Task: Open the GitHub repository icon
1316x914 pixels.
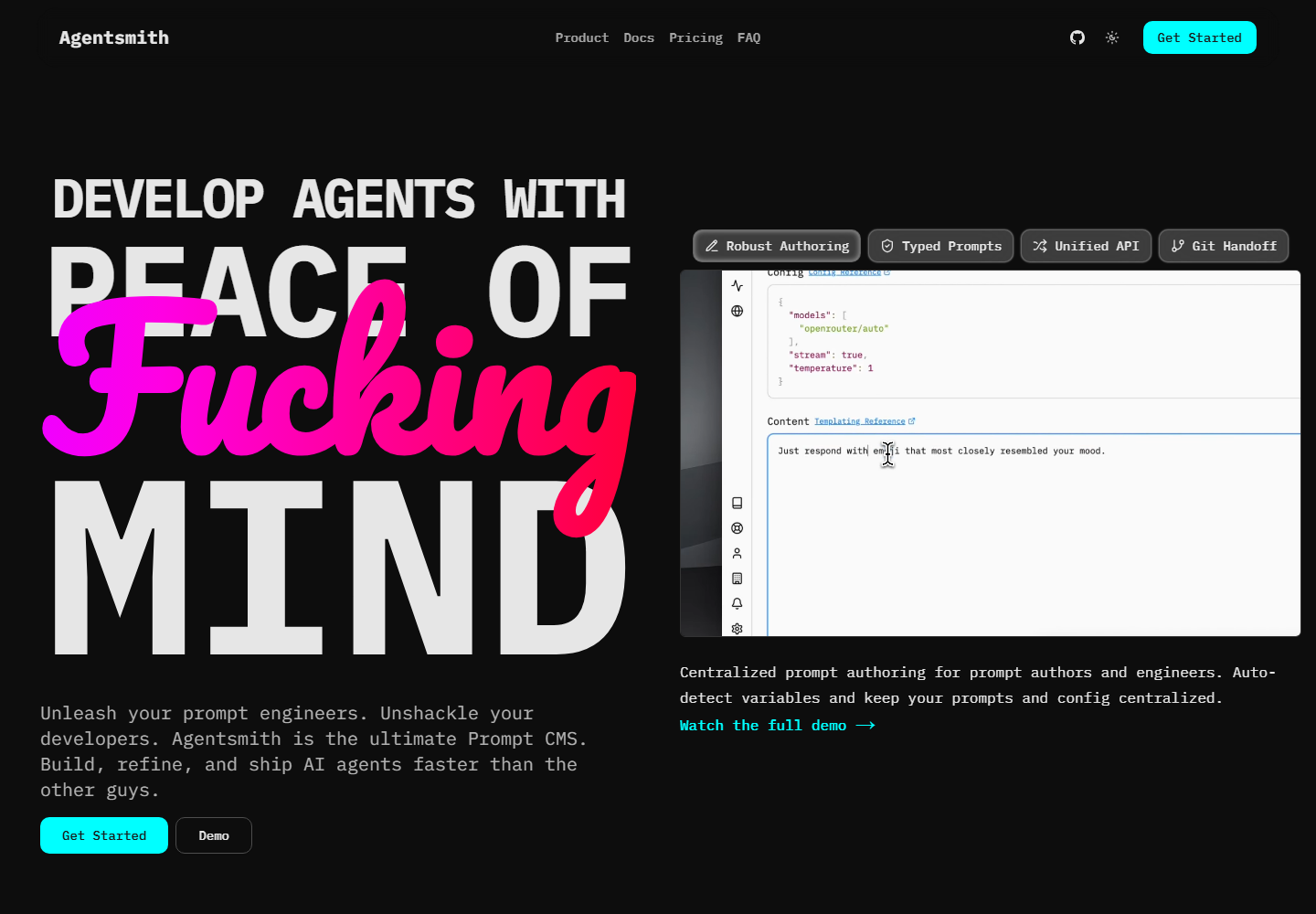Action: [1077, 37]
